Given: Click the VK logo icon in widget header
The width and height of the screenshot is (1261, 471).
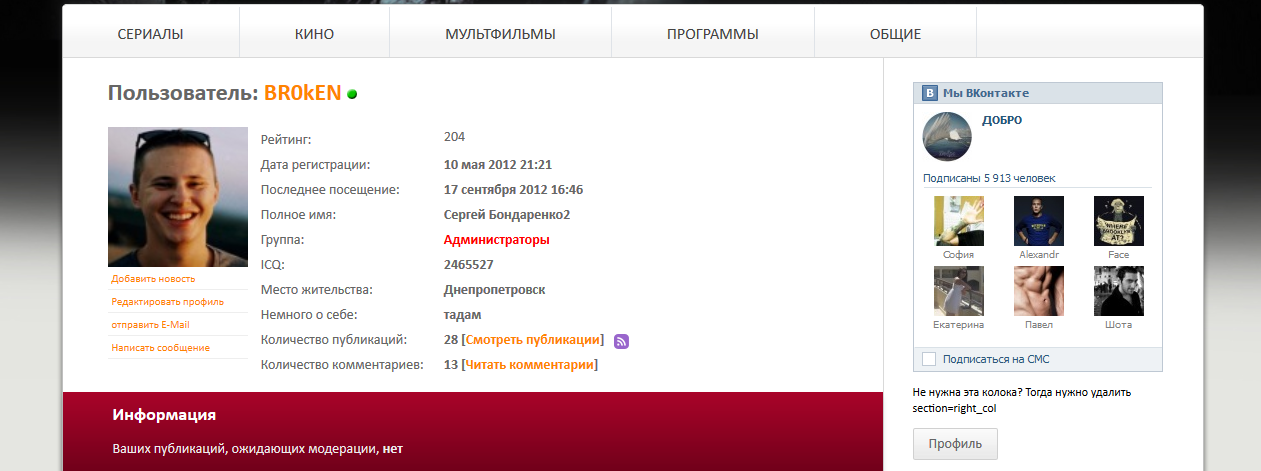Looking at the screenshot, I should (x=929, y=93).
